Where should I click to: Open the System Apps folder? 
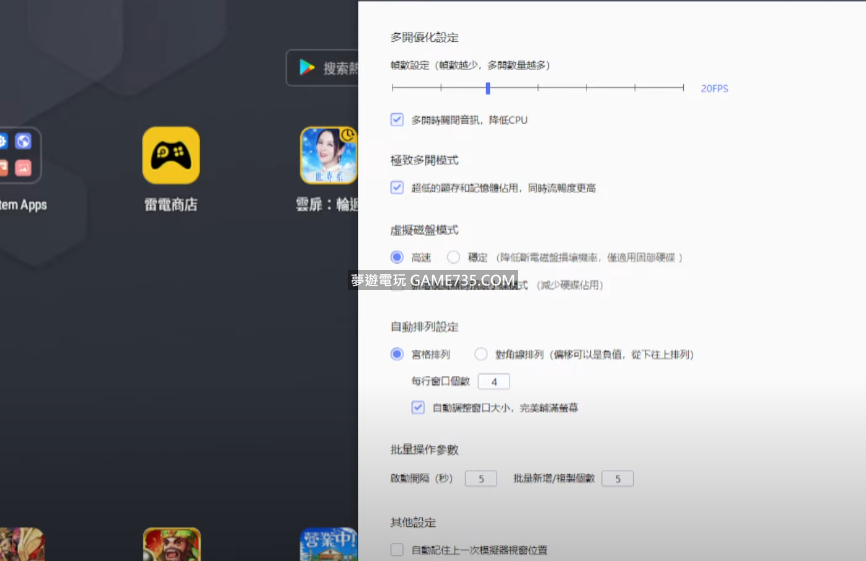(20, 155)
